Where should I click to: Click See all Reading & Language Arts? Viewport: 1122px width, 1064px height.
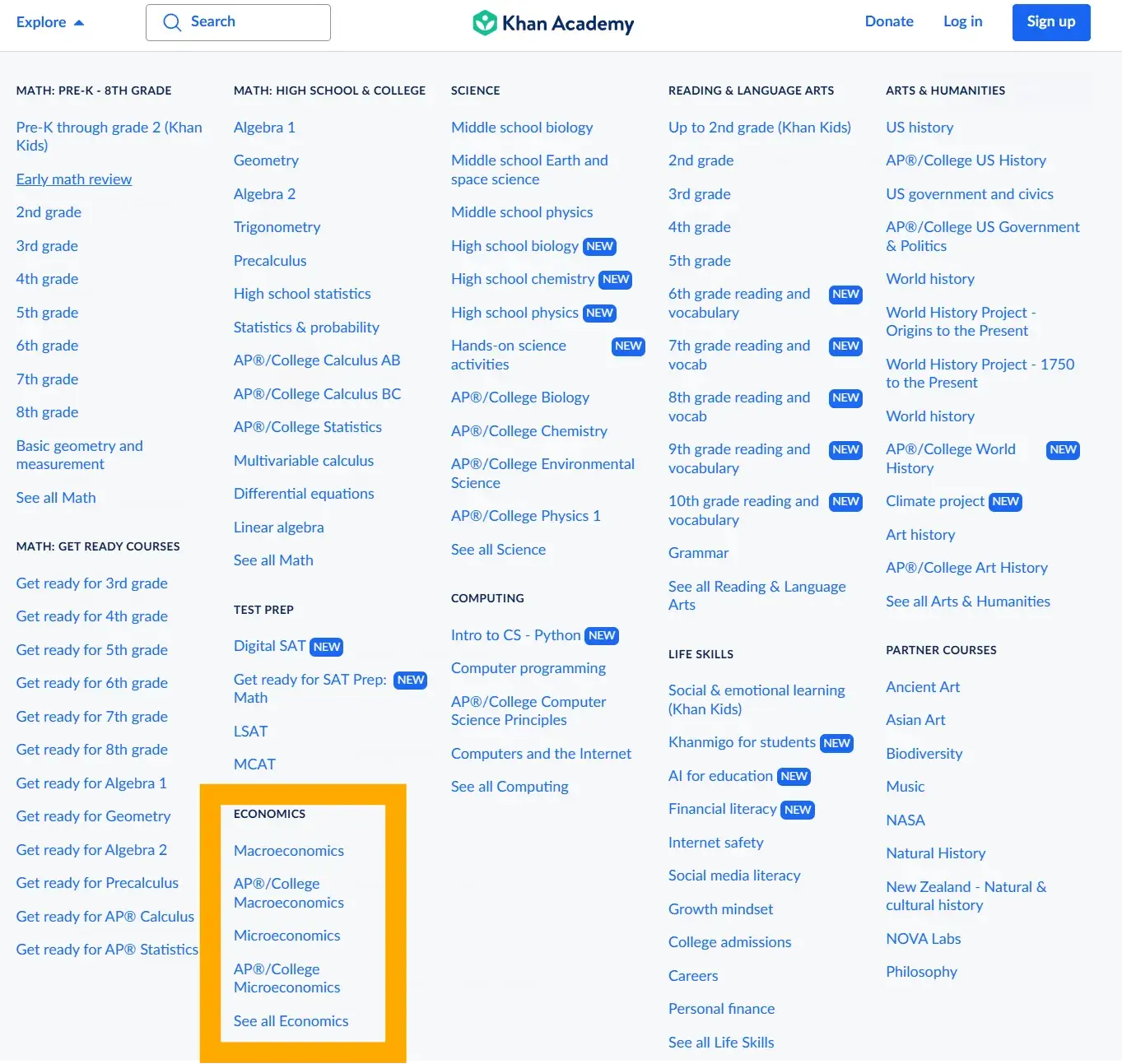pyautogui.click(x=757, y=596)
